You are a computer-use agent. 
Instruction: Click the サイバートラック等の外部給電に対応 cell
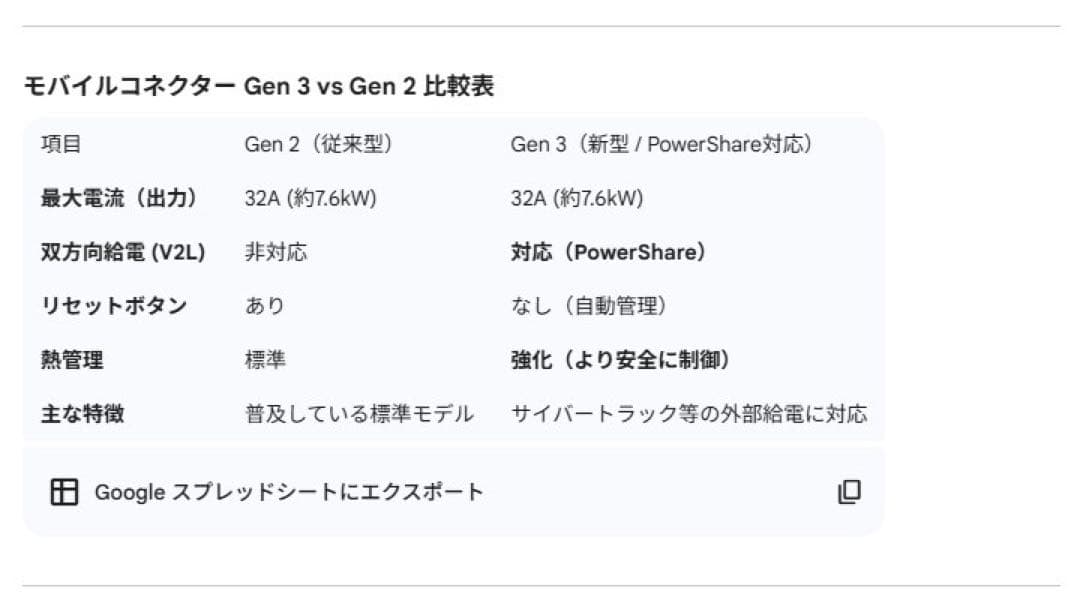click(690, 412)
